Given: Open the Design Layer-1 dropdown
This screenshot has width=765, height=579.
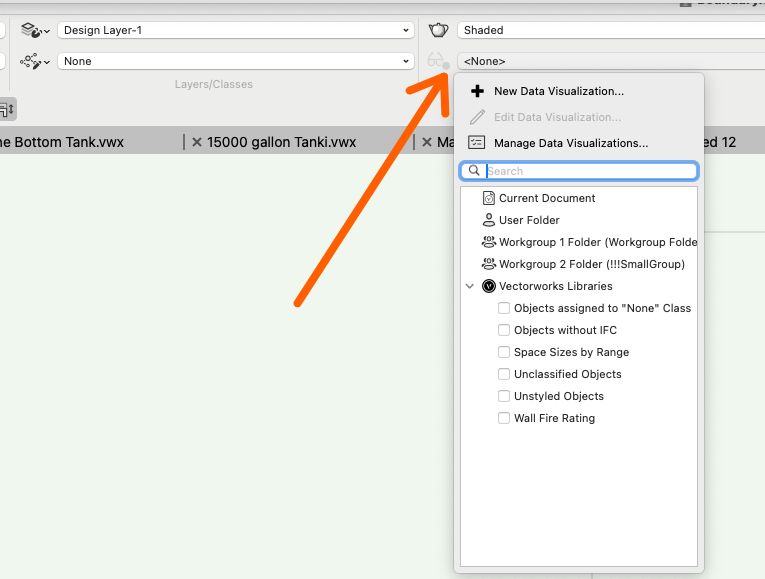Looking at the screenshot, I should tap(235, 31).
